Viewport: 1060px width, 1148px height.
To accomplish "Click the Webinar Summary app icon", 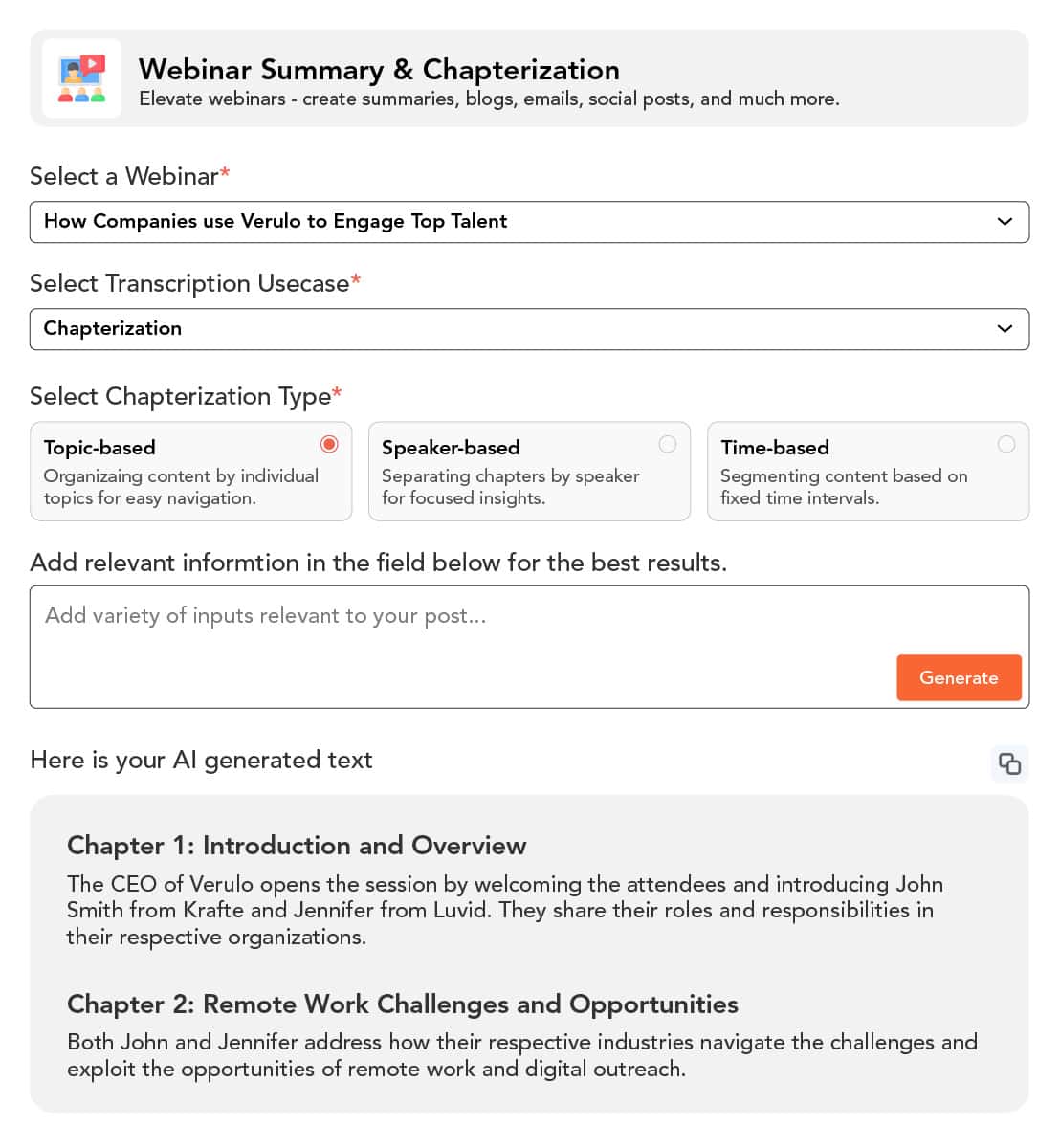I will click(82, 77).
